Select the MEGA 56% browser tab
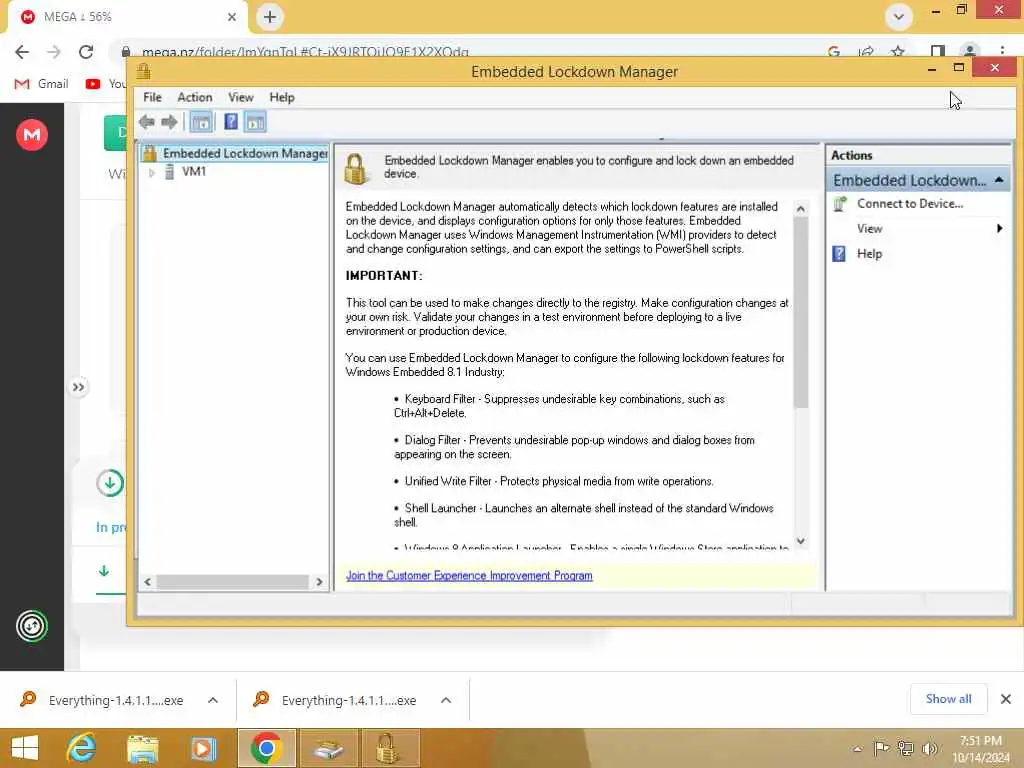 coord(127,17)
